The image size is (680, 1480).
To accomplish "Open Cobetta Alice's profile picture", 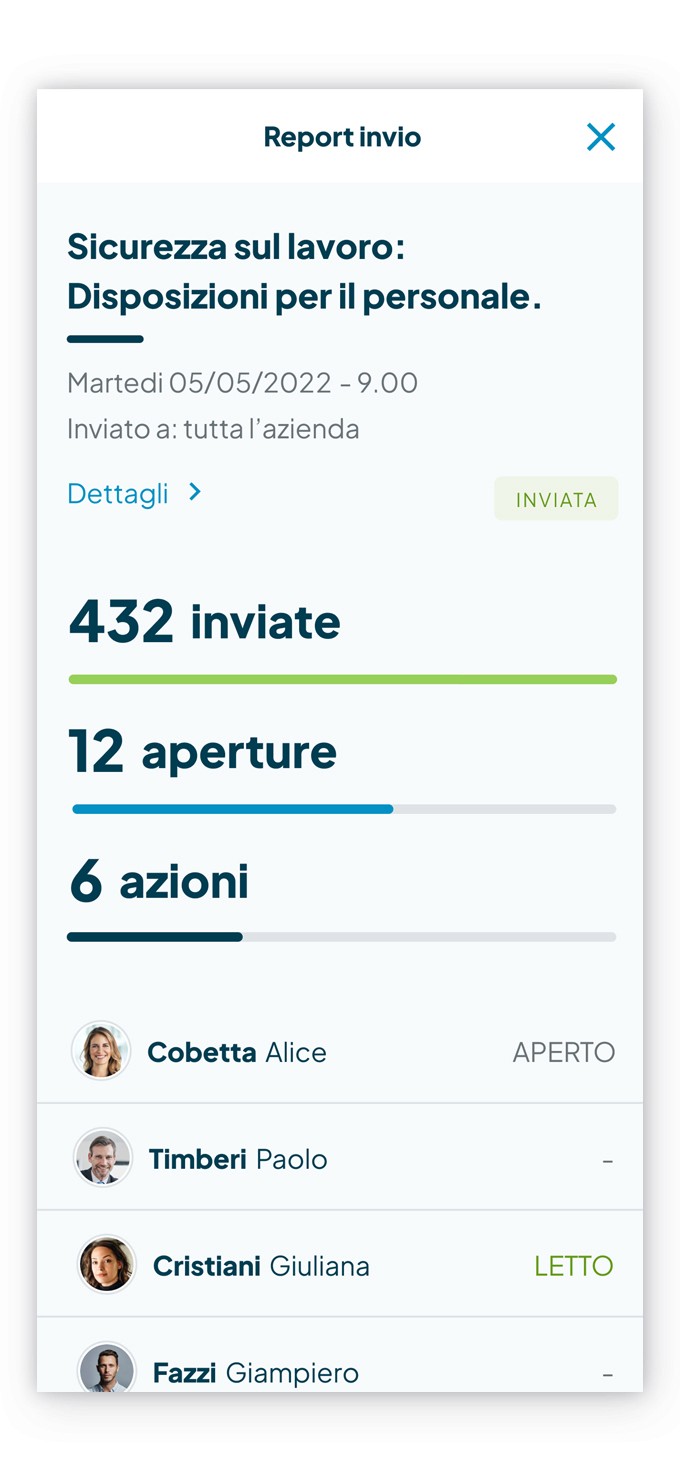I will click(101, 1051).
